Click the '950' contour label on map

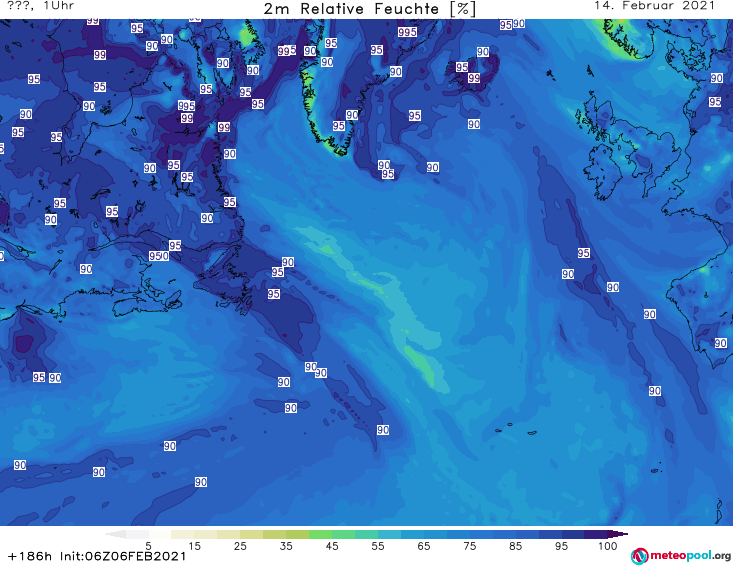pyautogui.click(x=159, y=256)
